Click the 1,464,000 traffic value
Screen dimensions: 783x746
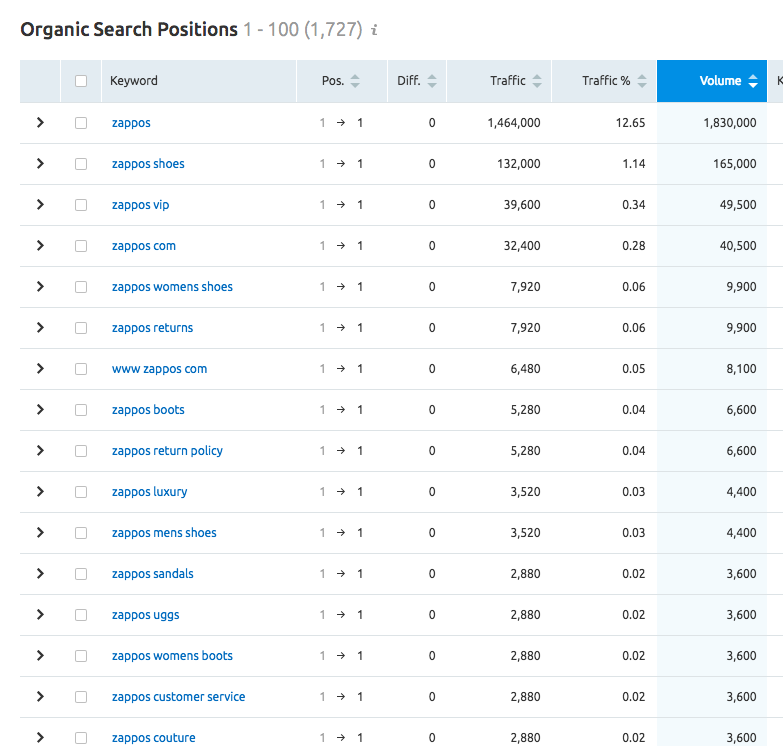tap(514, 123)
